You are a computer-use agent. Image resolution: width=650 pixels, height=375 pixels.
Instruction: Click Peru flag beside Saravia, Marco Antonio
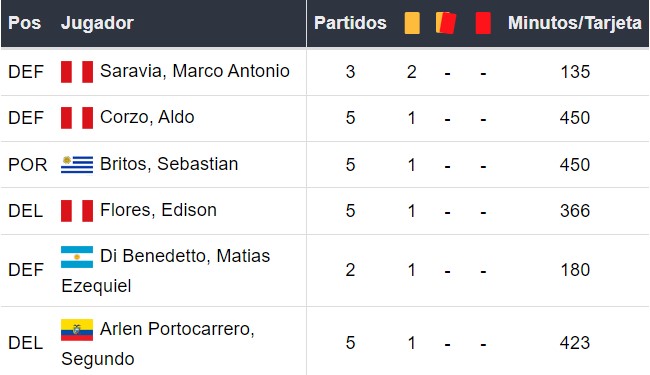click(77, 72)
